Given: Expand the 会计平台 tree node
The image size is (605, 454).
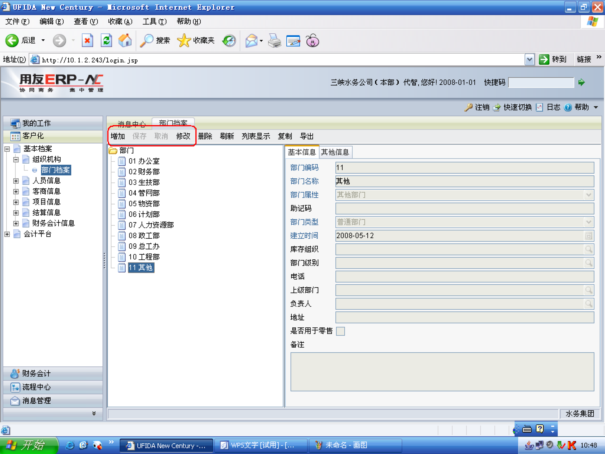Looking at the screenshot, I should point(7,234).
